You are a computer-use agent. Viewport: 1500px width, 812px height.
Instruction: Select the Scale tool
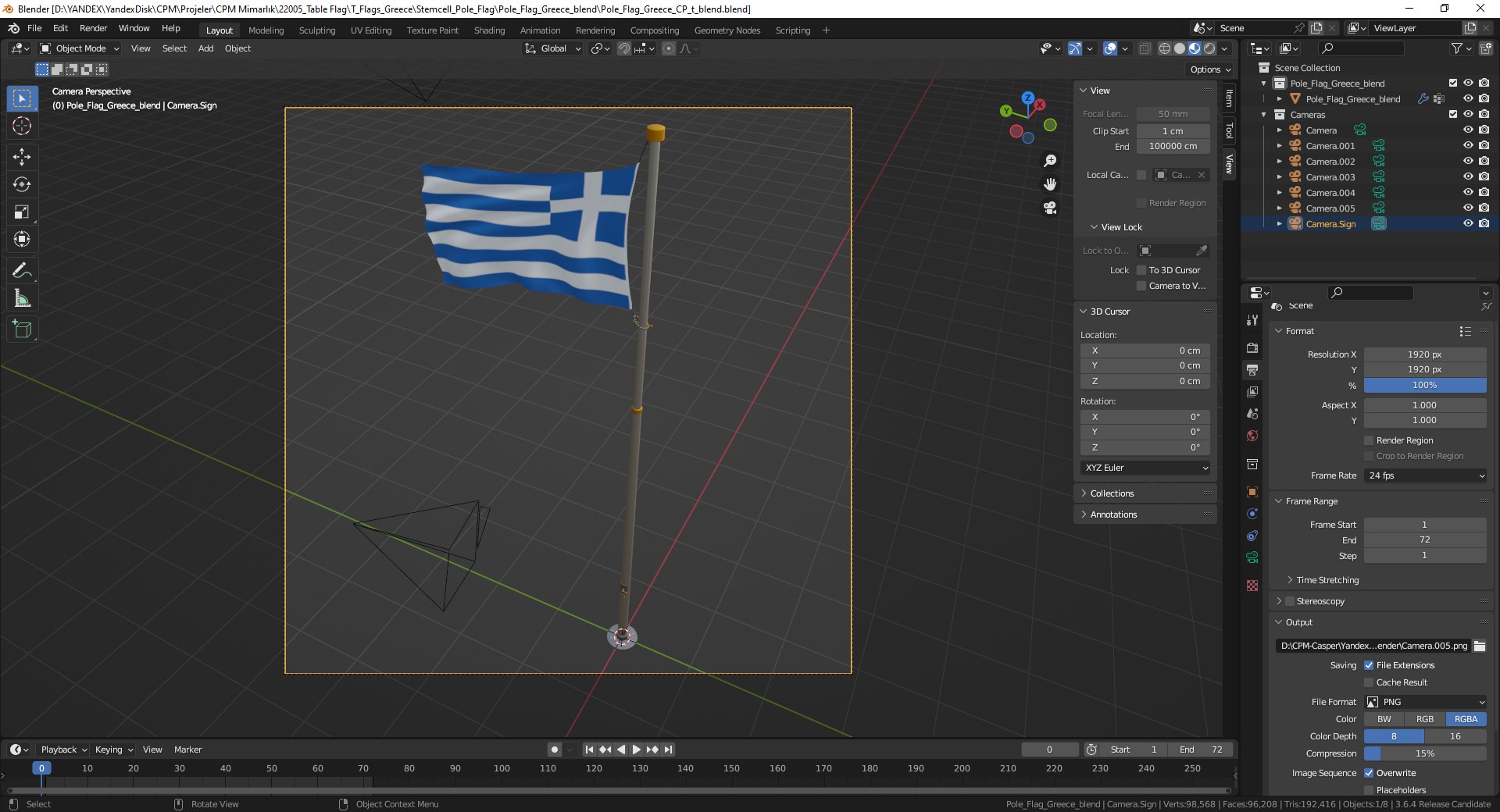pos(22,212)
